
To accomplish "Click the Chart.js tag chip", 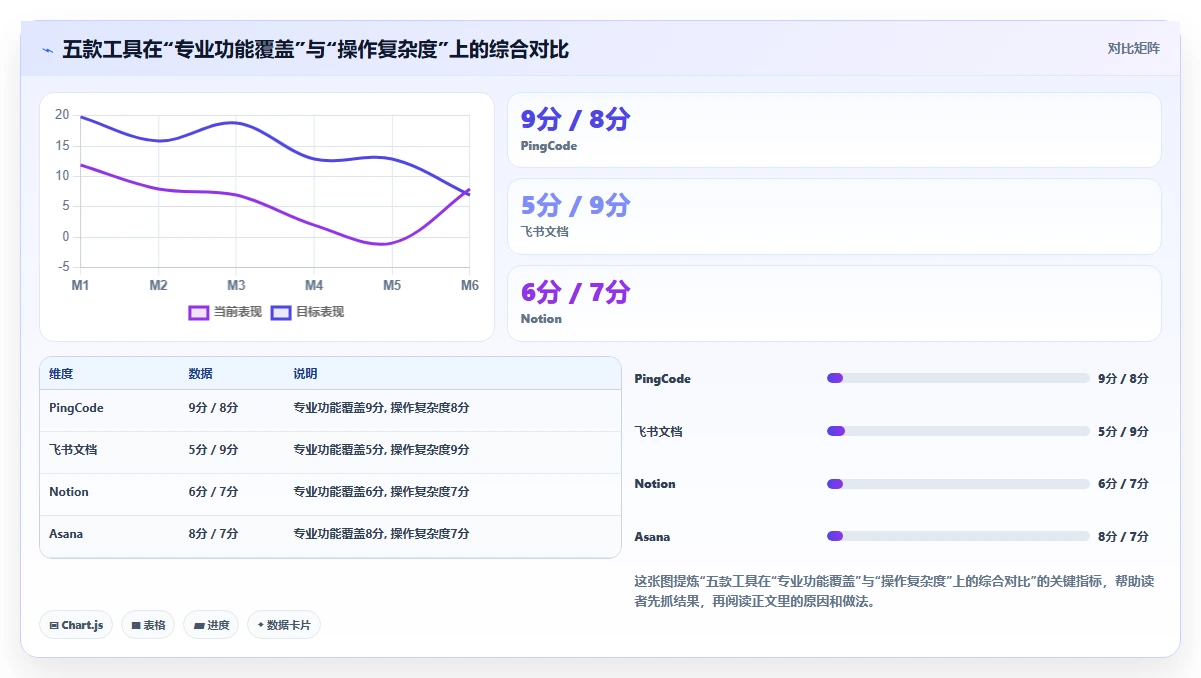I will click(x=77, y=625).
